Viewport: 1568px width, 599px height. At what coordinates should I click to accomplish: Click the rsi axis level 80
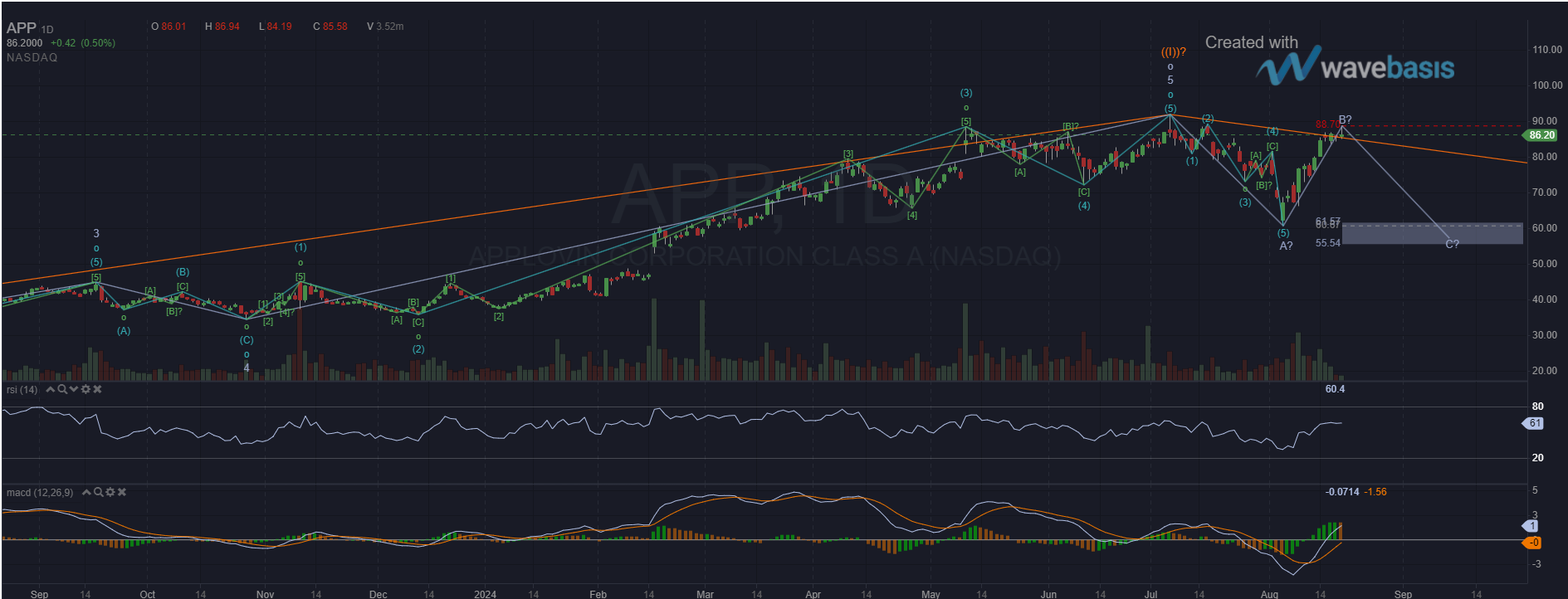pyautogui.click(x=1538, y=407)
